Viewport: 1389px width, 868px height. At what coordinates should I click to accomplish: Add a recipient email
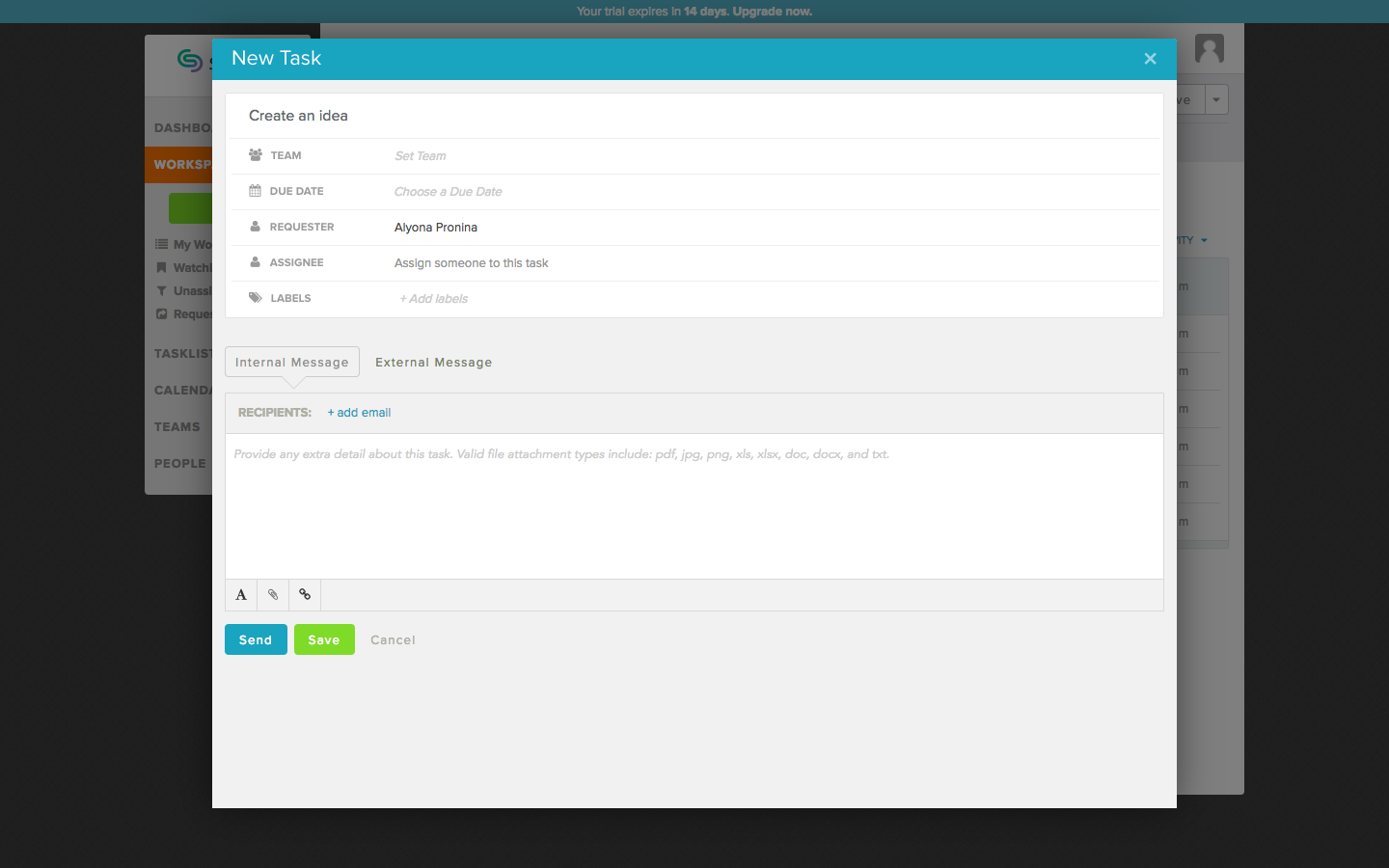click(359, 413)
